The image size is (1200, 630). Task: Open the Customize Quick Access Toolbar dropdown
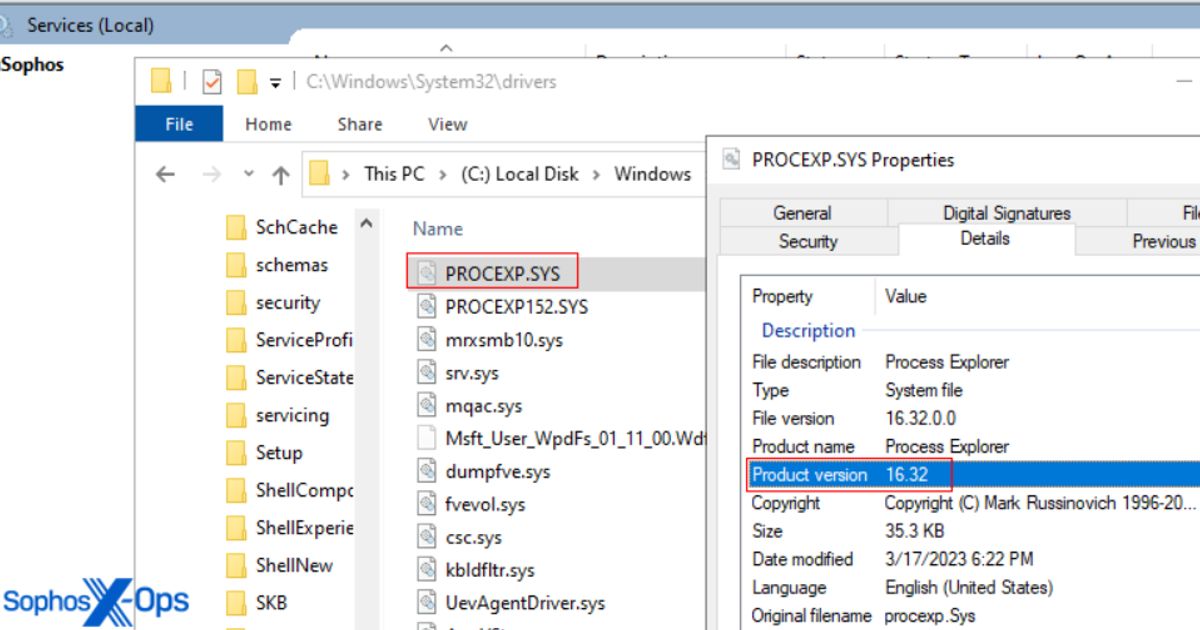[275, 83]
